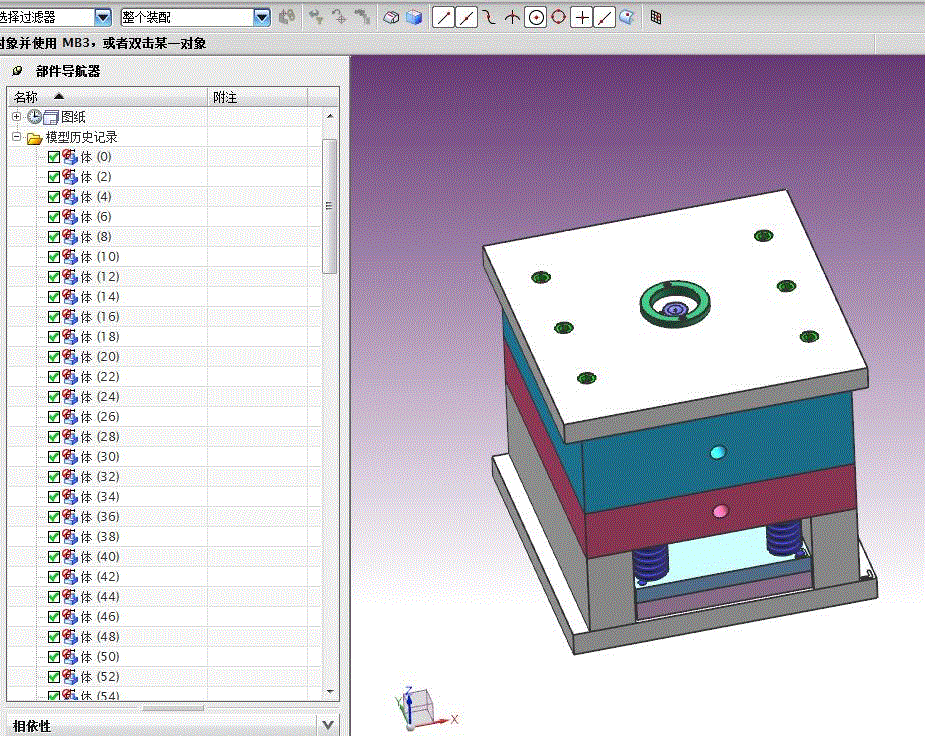Click the 模型历史记录 folder icon
This screenshot has width=925, height=736.
coord(35,138)
